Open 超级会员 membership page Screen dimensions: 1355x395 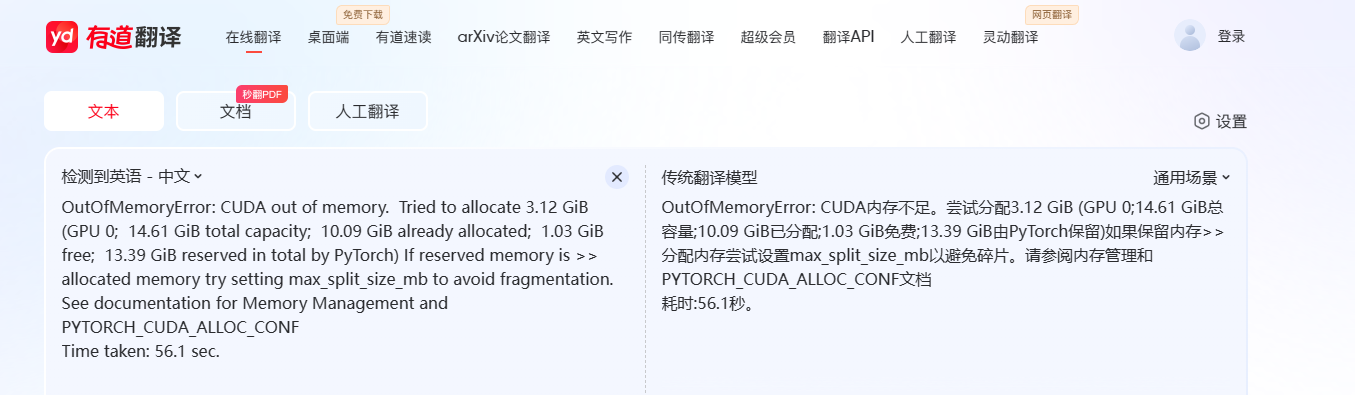pos(768,37)
